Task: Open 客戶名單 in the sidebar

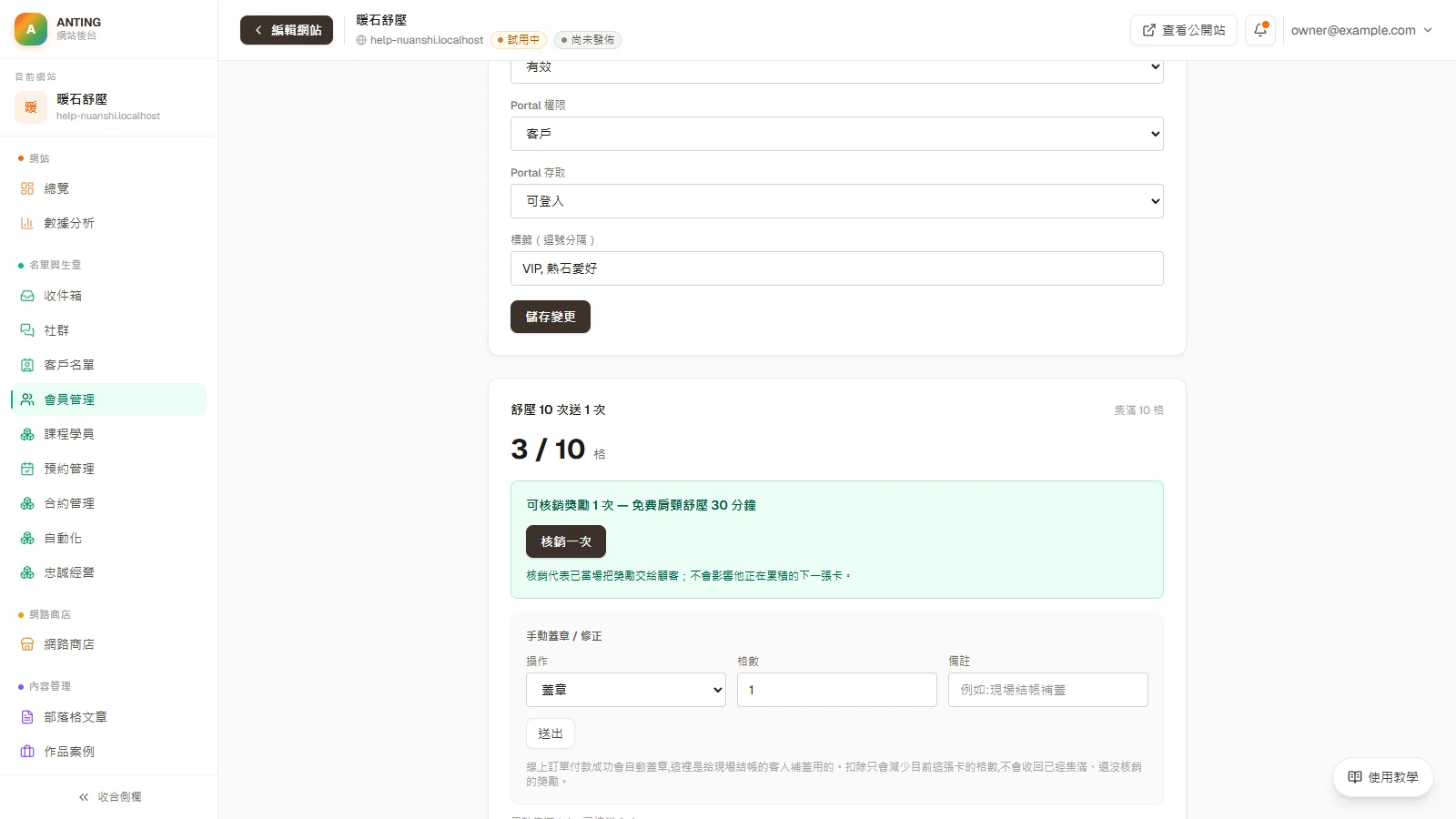Action: (109, 365)
